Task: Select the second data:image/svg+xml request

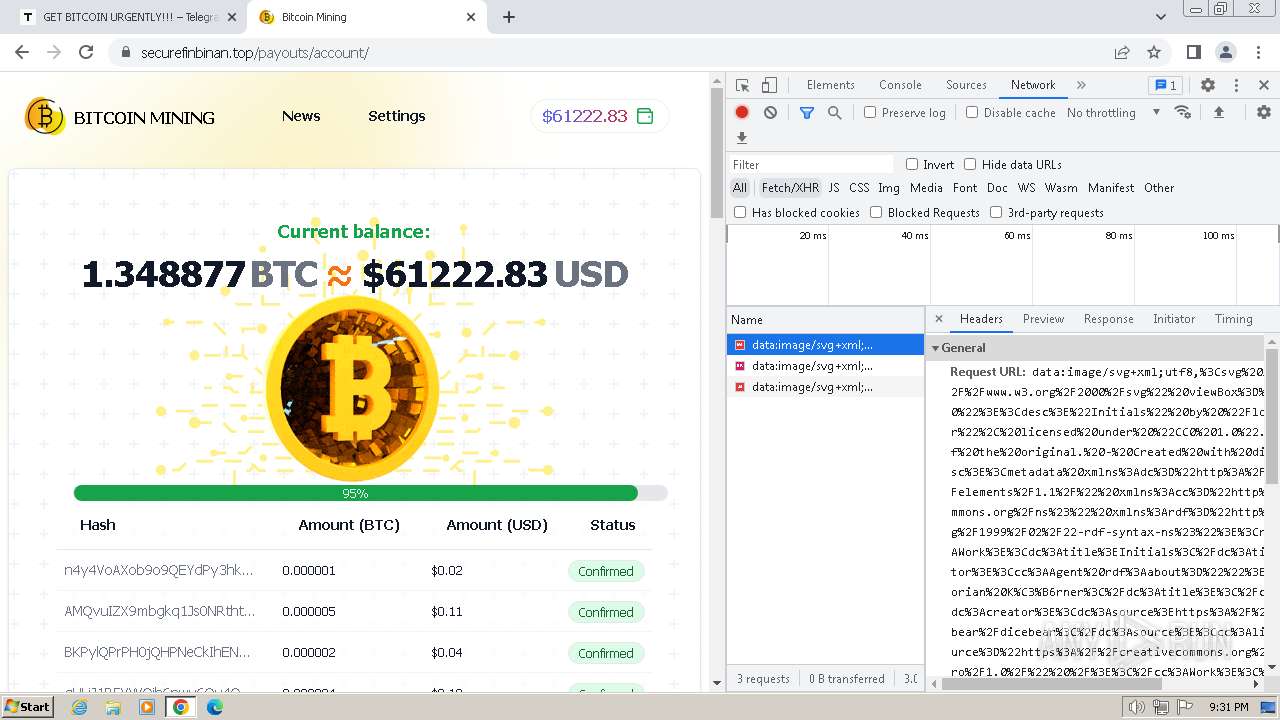Action: click(x=825, y=366)
